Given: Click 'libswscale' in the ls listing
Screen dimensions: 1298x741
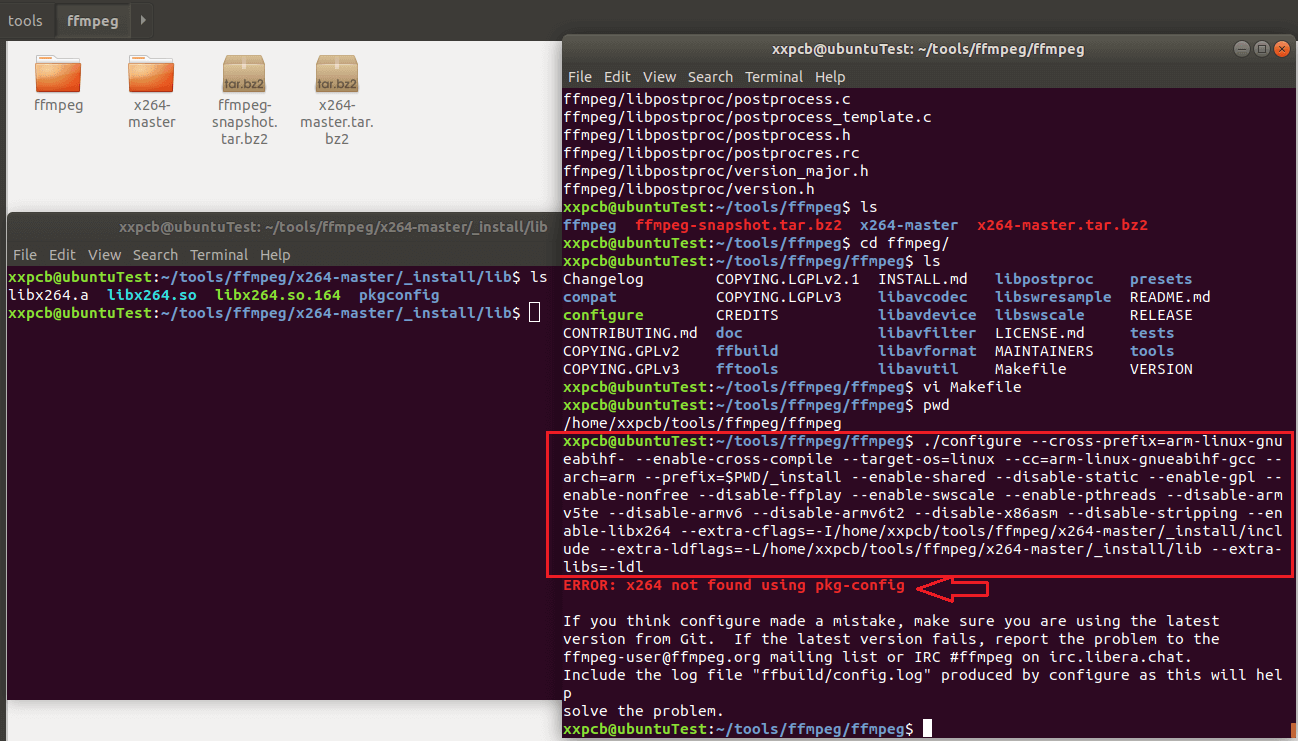Looking at the screenshot, I should (x=1040, y=315).
